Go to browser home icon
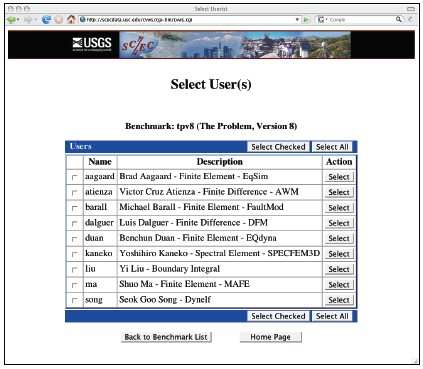 [x=71, y=19]
